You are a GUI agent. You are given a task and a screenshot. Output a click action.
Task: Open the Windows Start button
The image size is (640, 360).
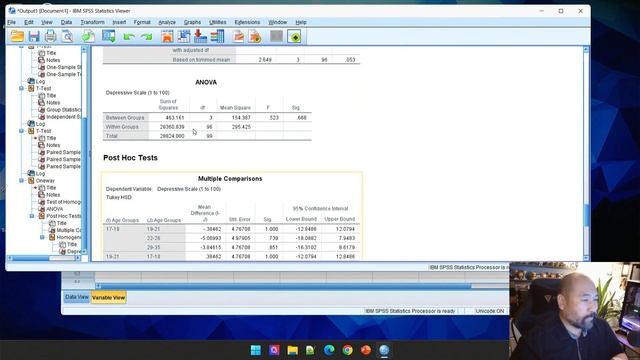point(256,350)
